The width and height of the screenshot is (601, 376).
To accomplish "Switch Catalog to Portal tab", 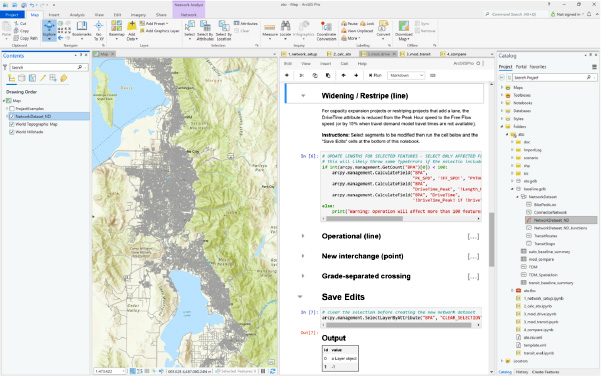I will [x=521, y=67].
